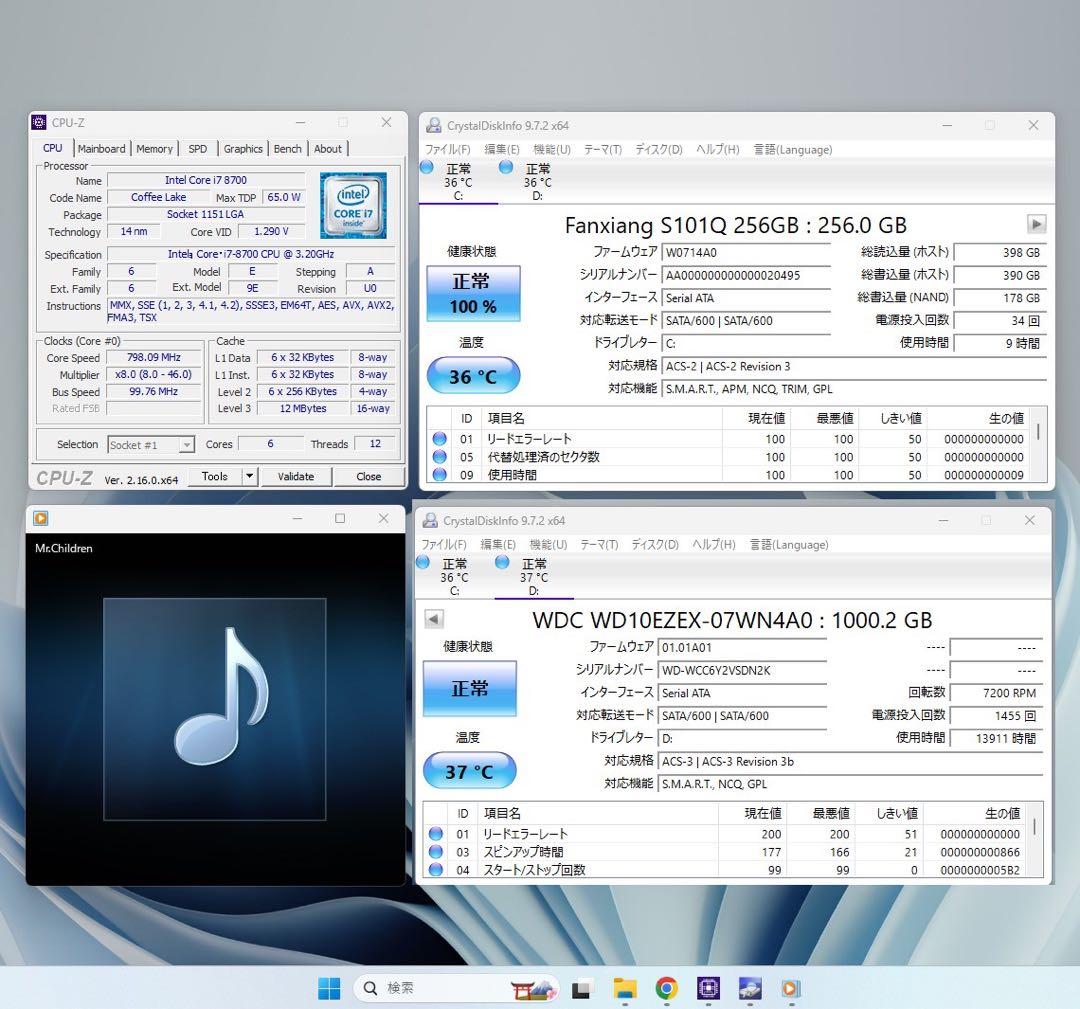Open File Explorer from the taskbar
Viewport: 1080px width, 1009px height.
624,987
